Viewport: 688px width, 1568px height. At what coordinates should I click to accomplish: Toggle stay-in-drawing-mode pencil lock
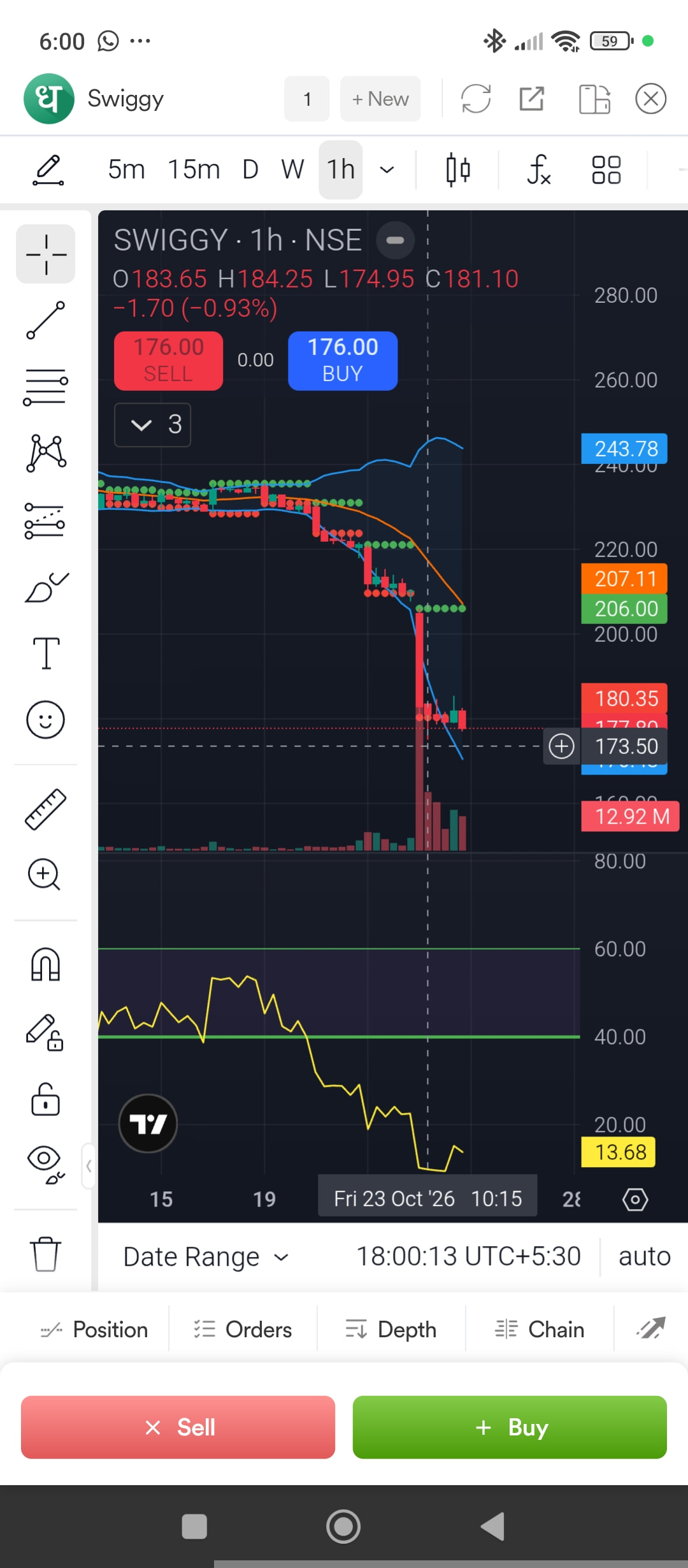tap(46, 1032)
